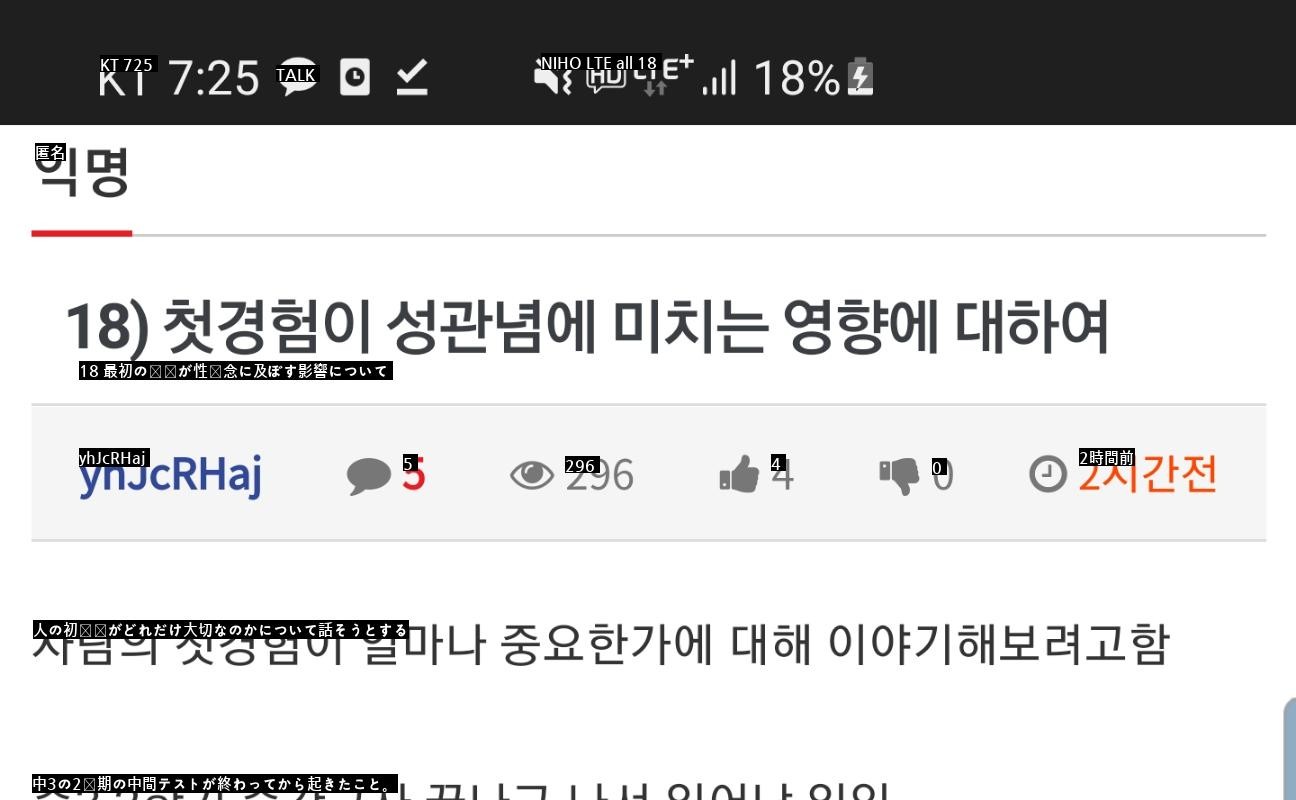The image size is (1296, 800).
Task: Click the clock timestamp icon
Action: (1048, 474)
